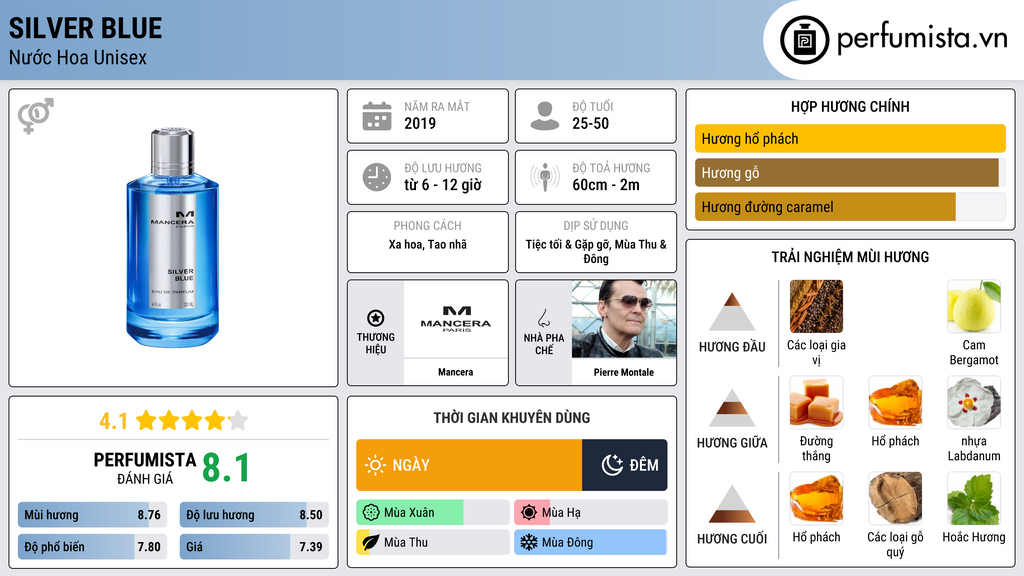
Task: Click the Silver Blue bottle image
Action: [173, 237]
